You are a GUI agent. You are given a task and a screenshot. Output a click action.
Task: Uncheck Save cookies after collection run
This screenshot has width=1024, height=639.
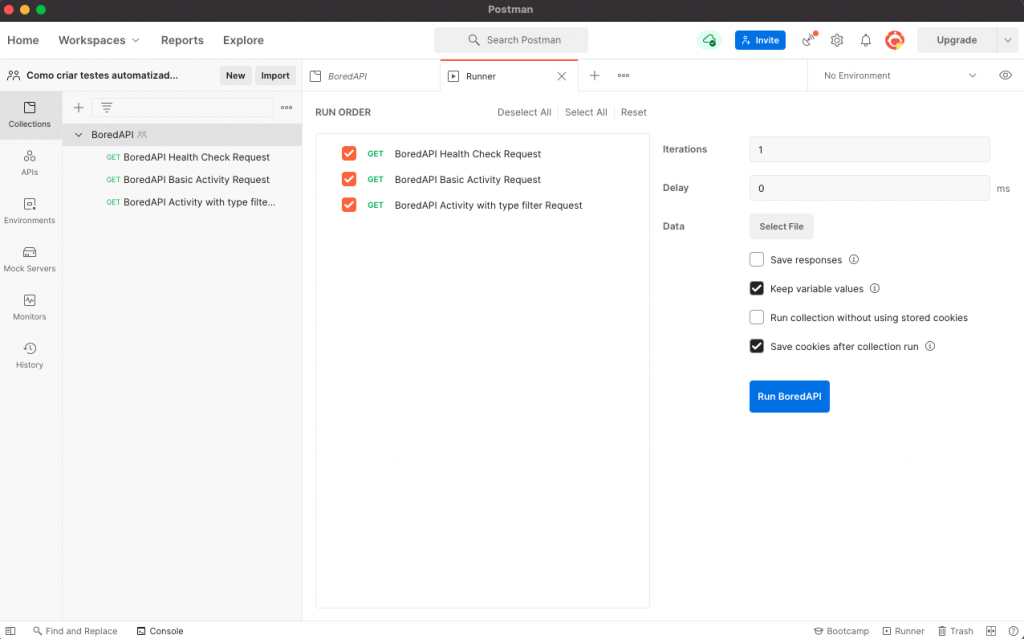click(x=756, y=346)
